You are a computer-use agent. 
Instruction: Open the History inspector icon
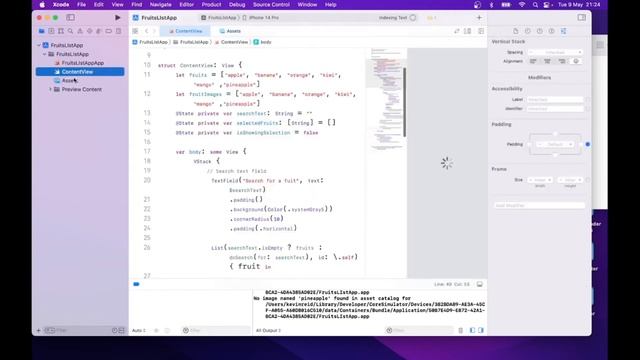528,31
